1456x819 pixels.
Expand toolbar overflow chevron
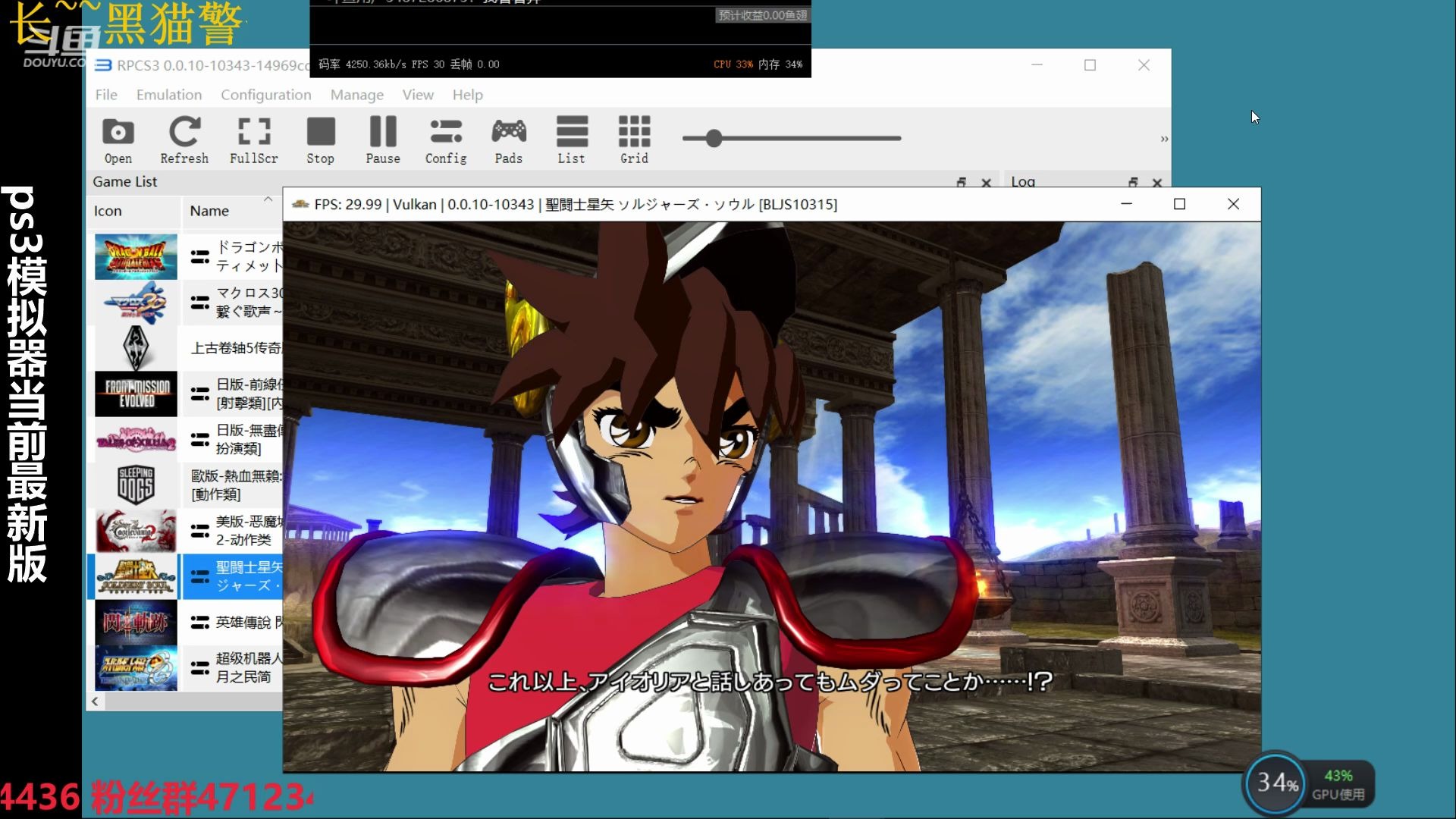[1164, 139]
